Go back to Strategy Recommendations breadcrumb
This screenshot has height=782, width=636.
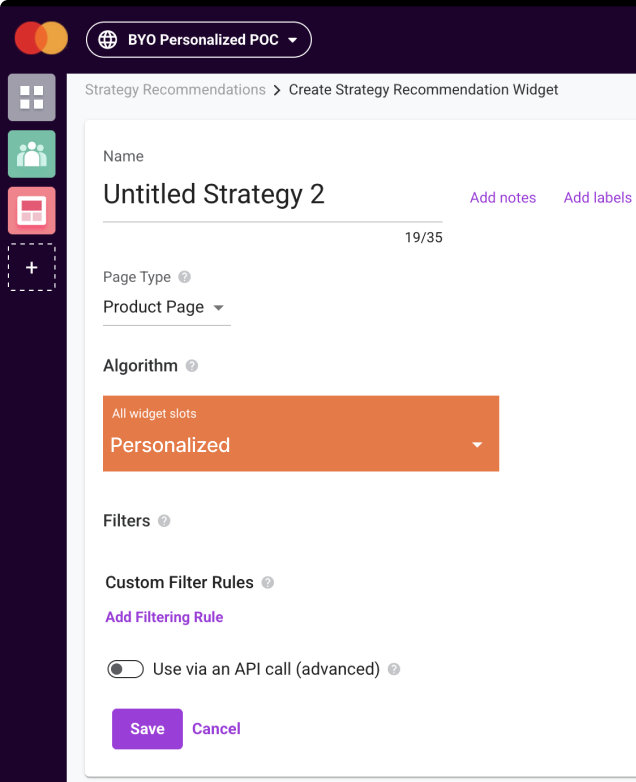(x=175, y=90)
